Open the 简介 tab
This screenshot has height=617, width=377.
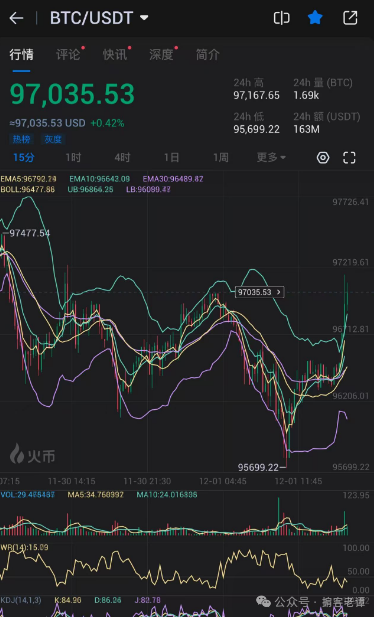(208, 54)
